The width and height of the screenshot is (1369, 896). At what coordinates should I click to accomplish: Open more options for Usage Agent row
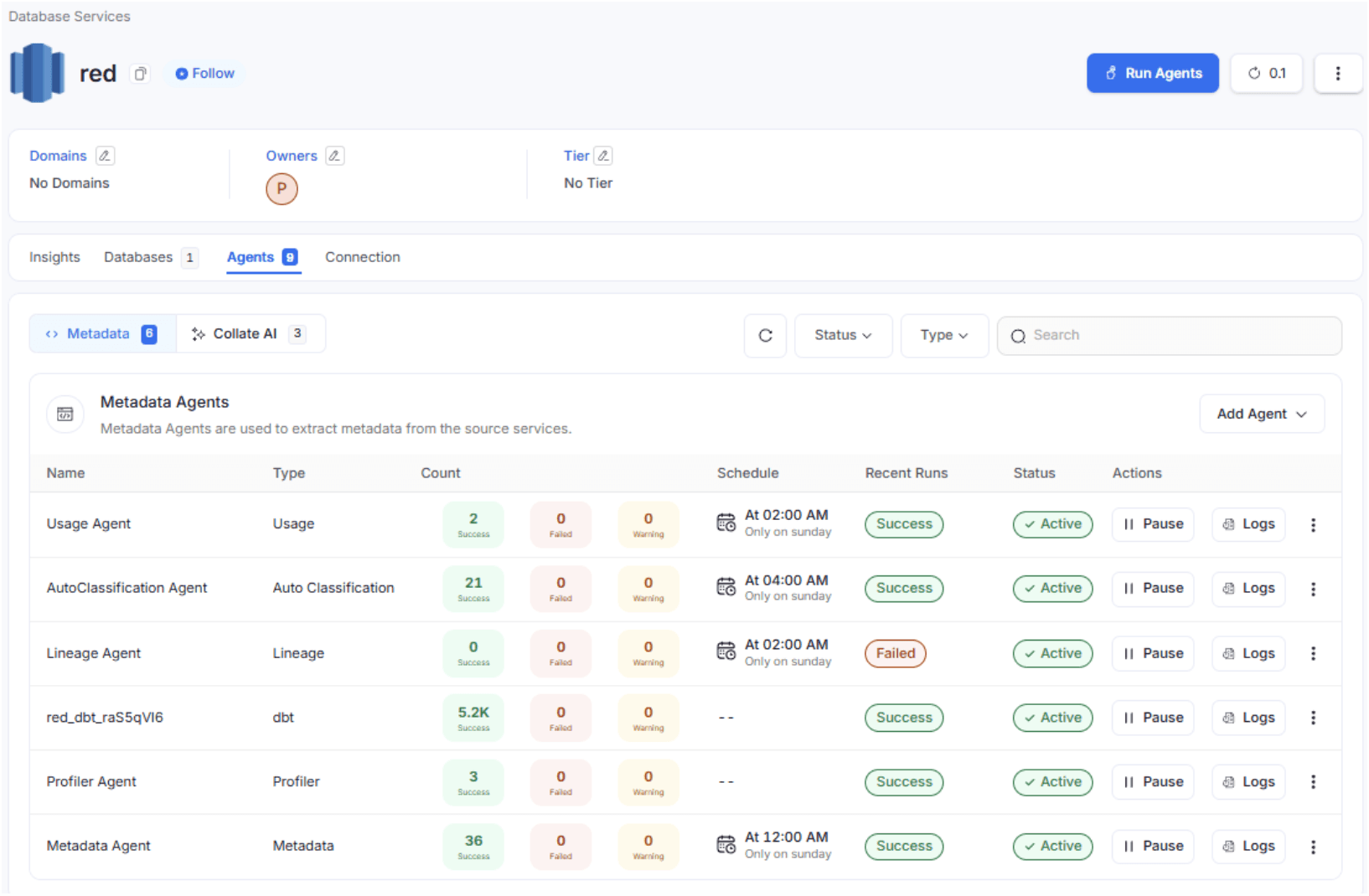(1313, 525)
